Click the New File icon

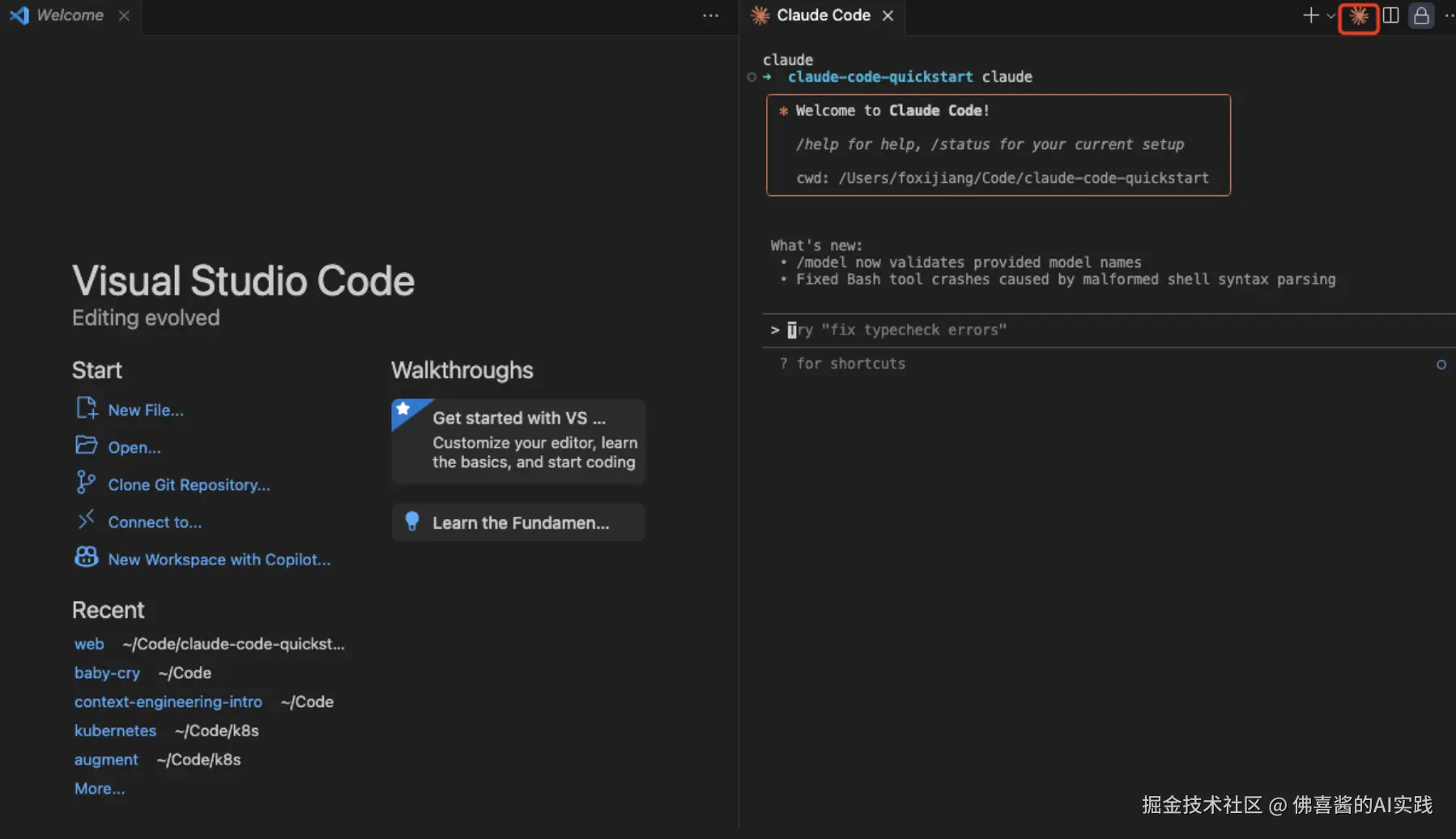coord(86,408)
